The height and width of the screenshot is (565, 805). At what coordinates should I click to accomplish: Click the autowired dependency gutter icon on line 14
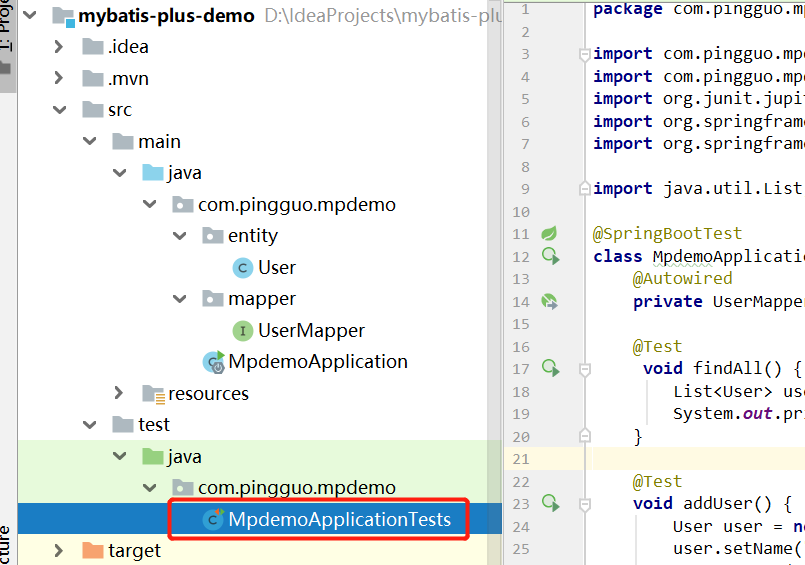[x=549, y=301]
